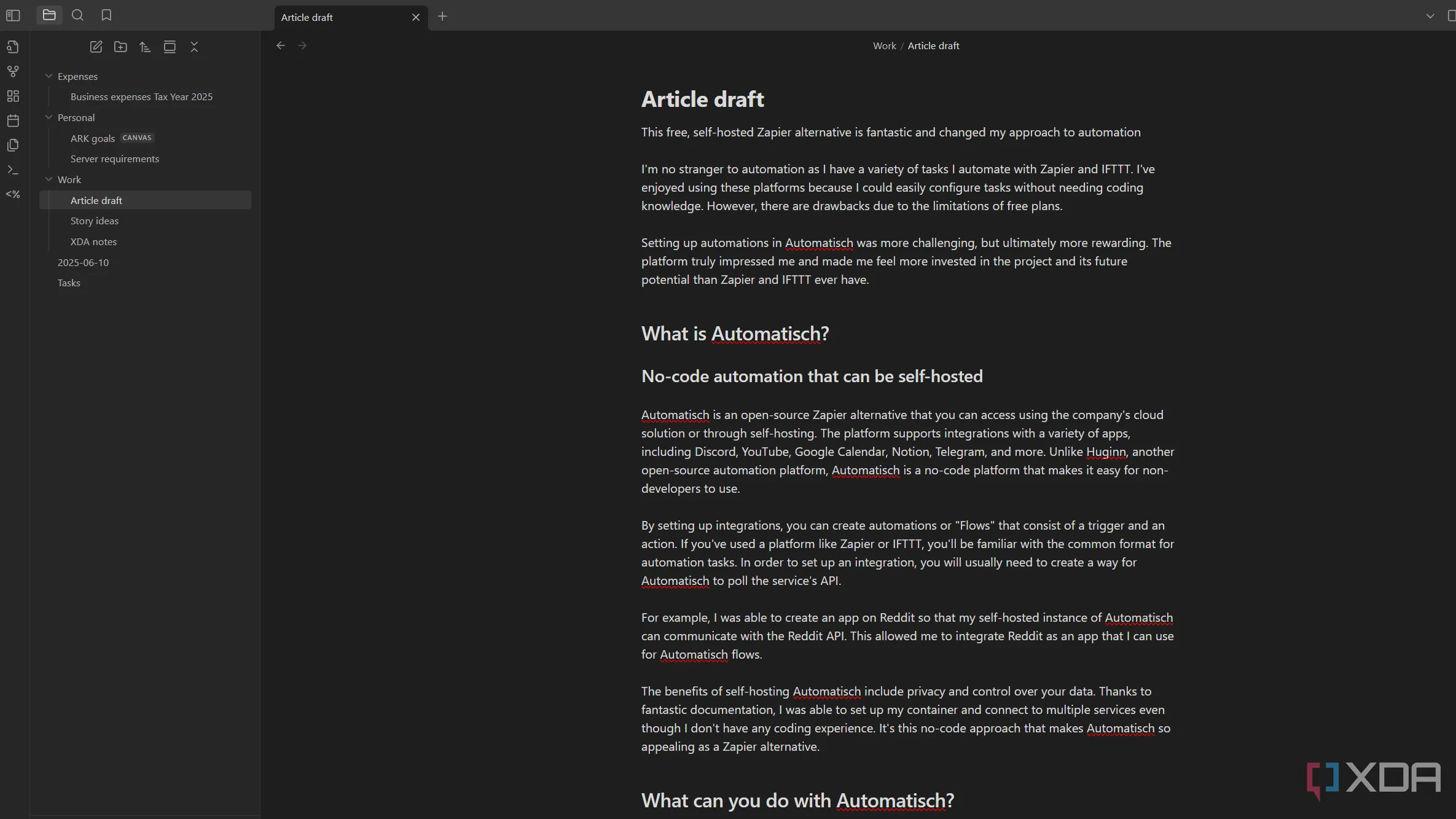Click the misspelled word Huginn
1456x819 pixels.
[x=1105, y=452]
